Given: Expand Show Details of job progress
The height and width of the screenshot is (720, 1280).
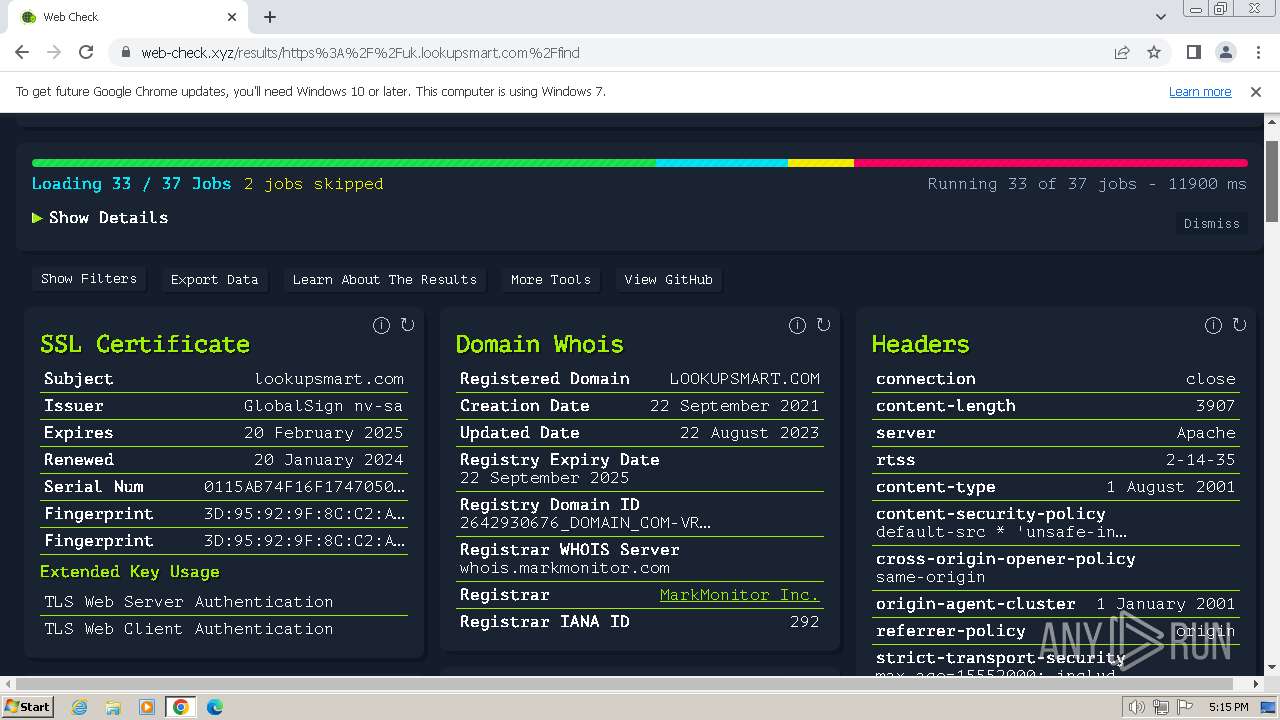Looking at the screenshot, I should [x=100, y=218].
